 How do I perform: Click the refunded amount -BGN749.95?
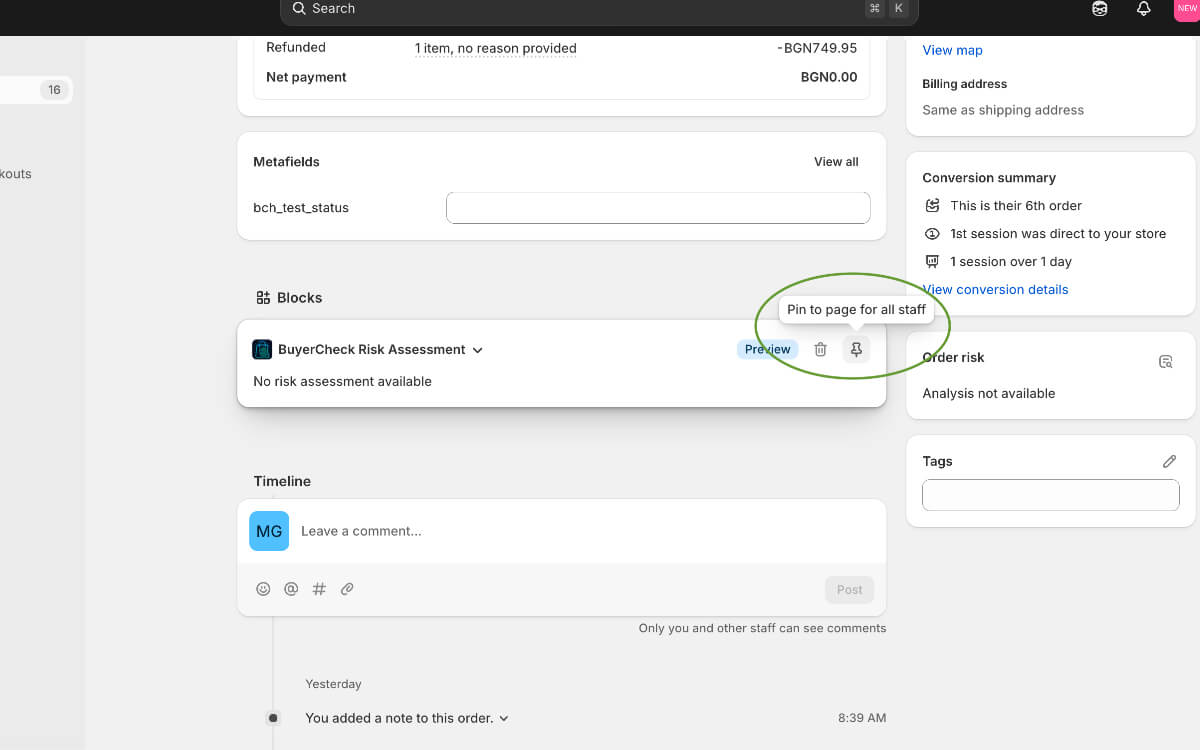click(x=817, y=48)
